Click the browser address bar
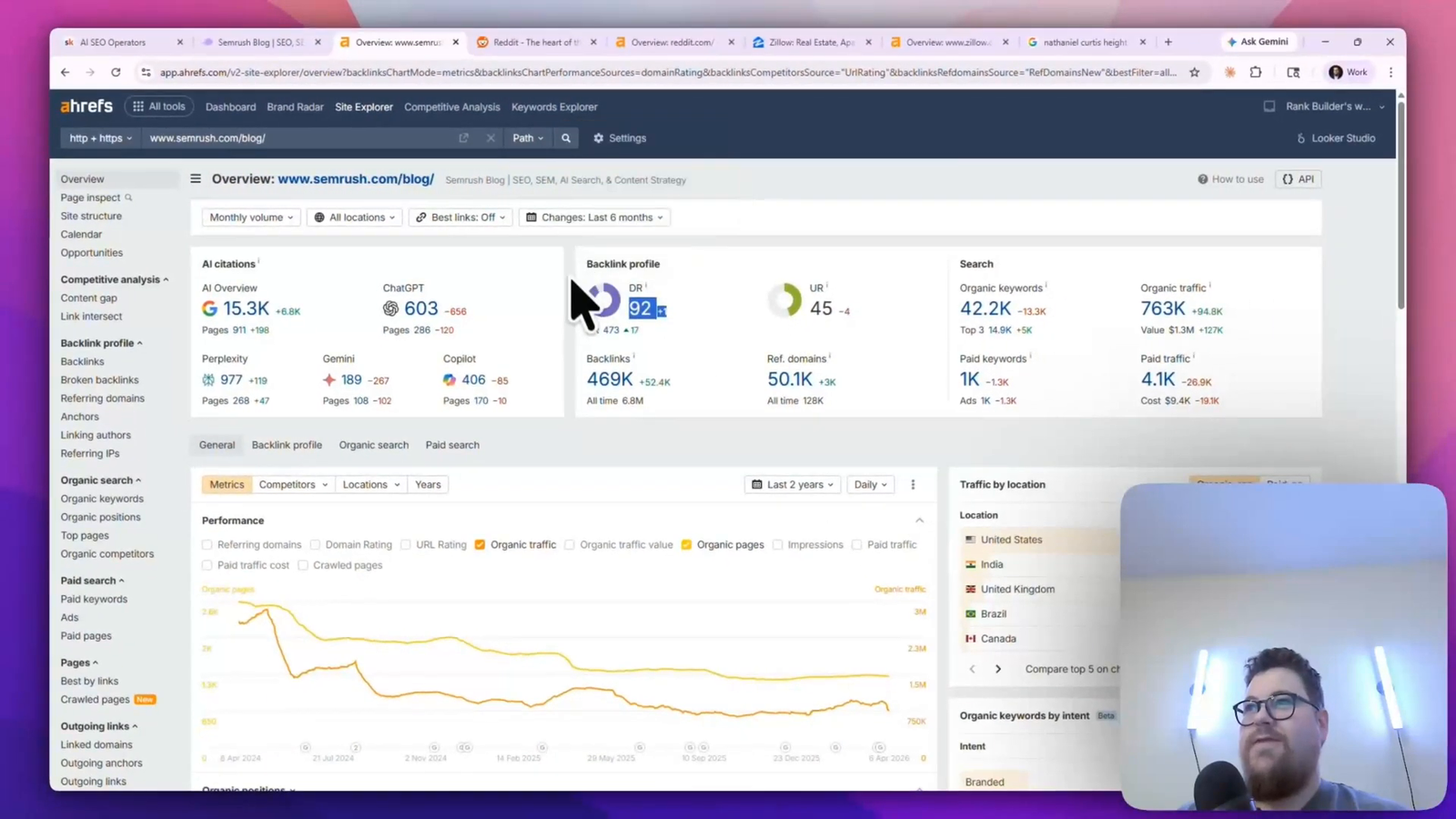The image size is (1456, 819). coord(637,72)
